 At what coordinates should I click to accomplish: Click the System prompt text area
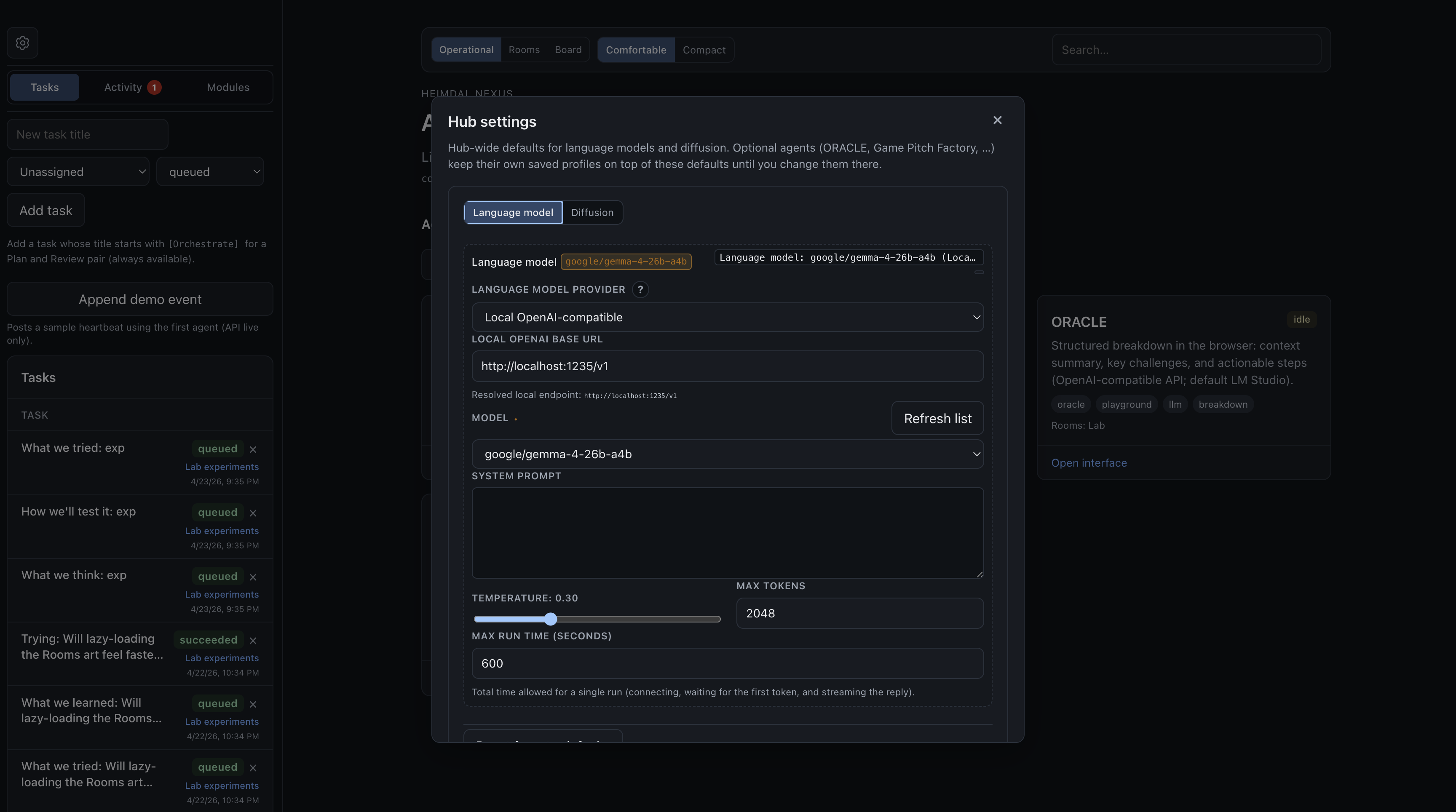(728, 533)
